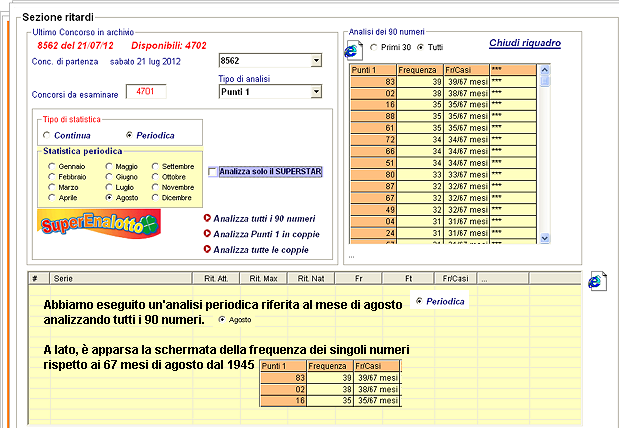This screenshot has height=428, width=619.
Task: Click the Rit. Att. column header
Action: tap(216, 278)
